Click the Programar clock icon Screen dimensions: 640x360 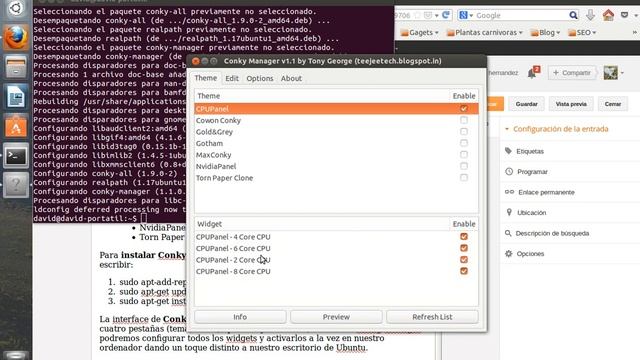point(509,171)
